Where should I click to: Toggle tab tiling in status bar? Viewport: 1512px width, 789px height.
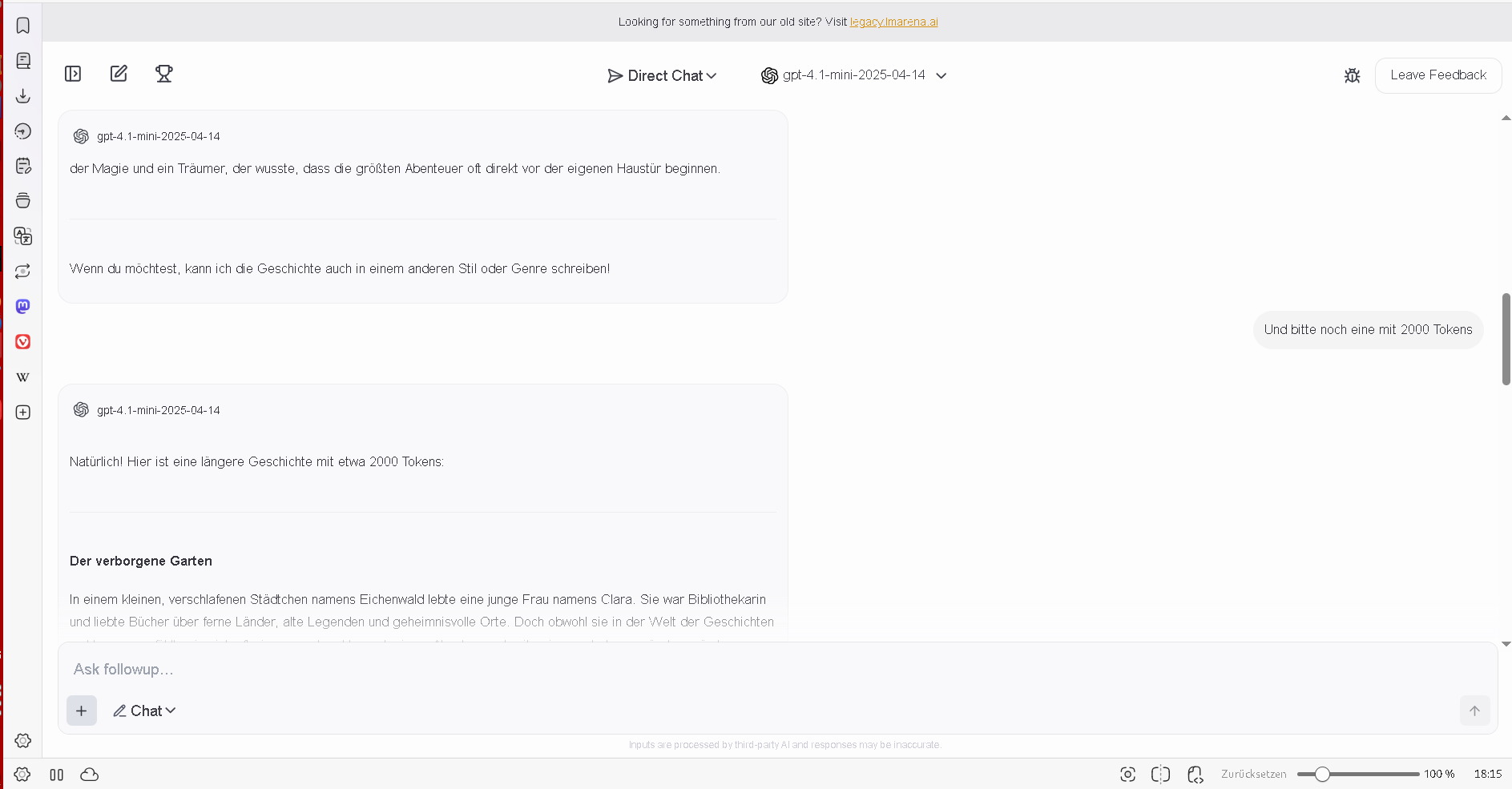1160,774
